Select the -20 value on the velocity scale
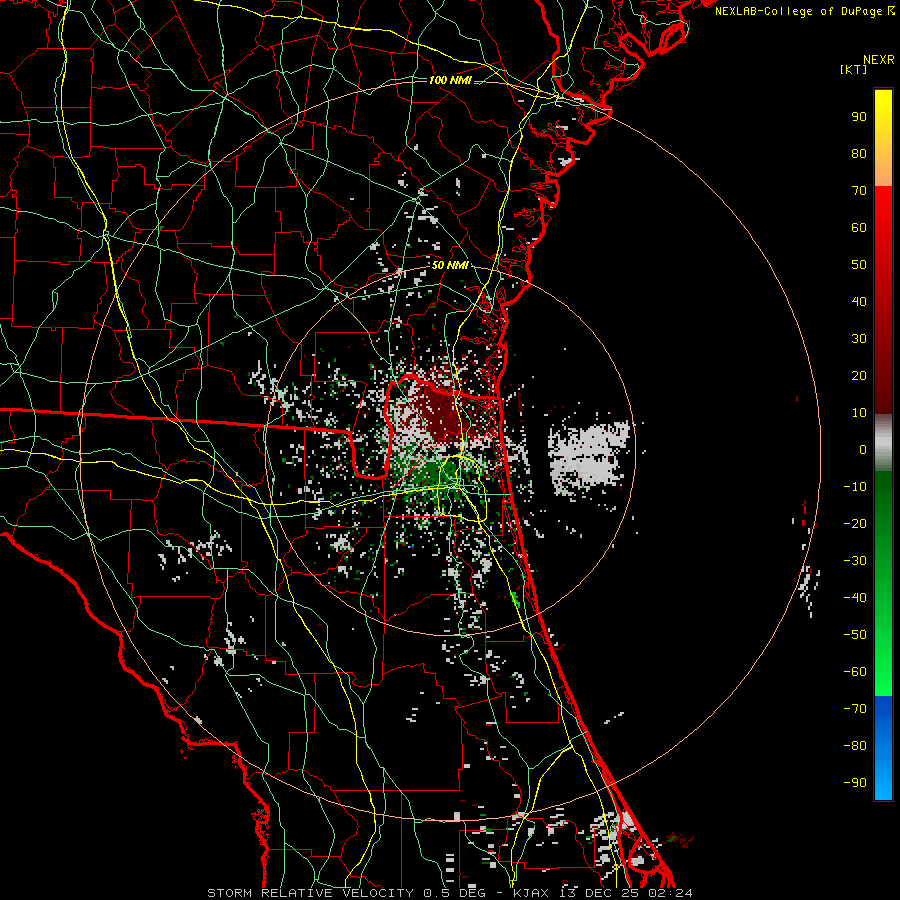The width and height of the screenshot is (900, 900). 855,524
